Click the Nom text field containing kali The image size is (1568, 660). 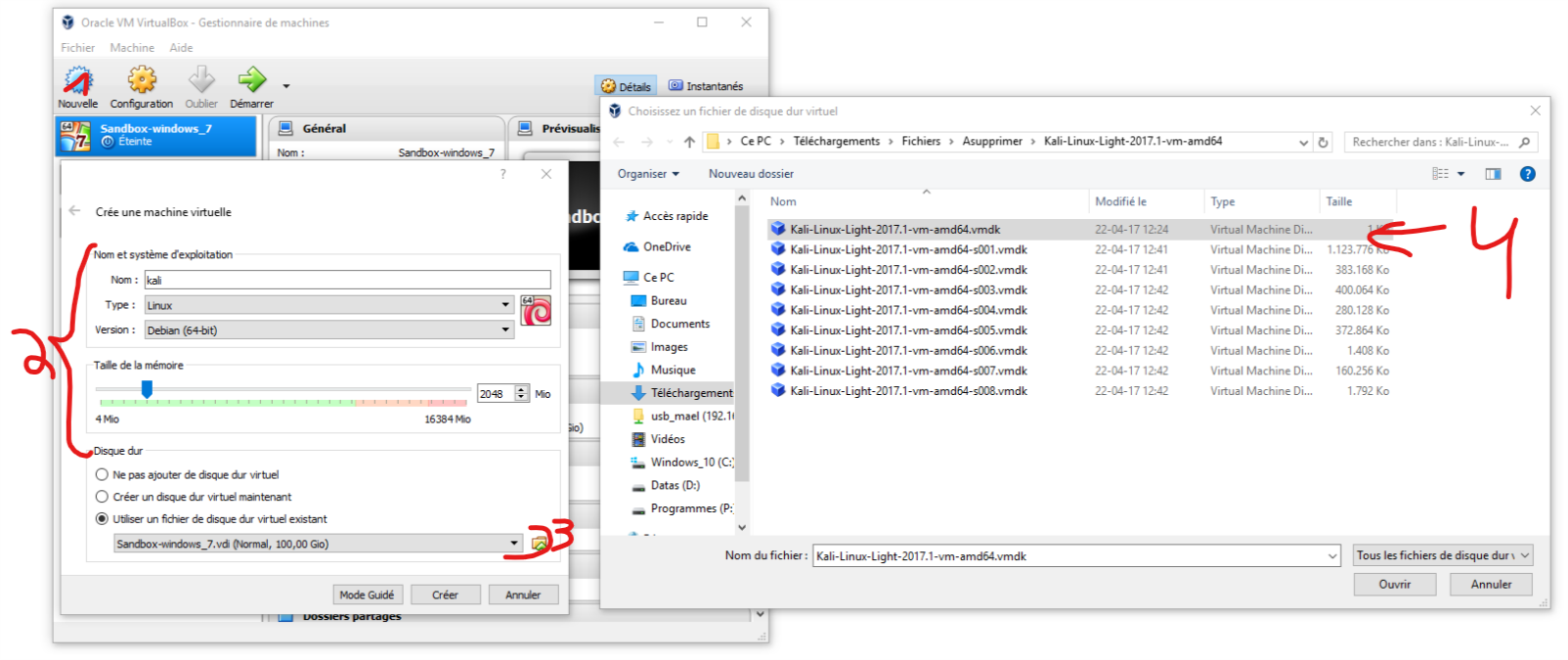[348, 280]
